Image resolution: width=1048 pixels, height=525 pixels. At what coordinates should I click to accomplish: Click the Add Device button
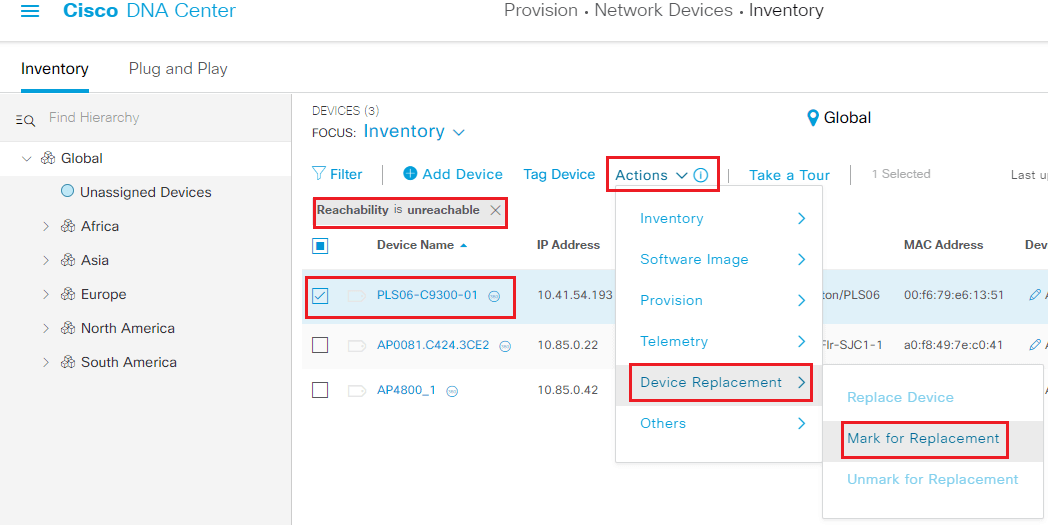point(452,175)
